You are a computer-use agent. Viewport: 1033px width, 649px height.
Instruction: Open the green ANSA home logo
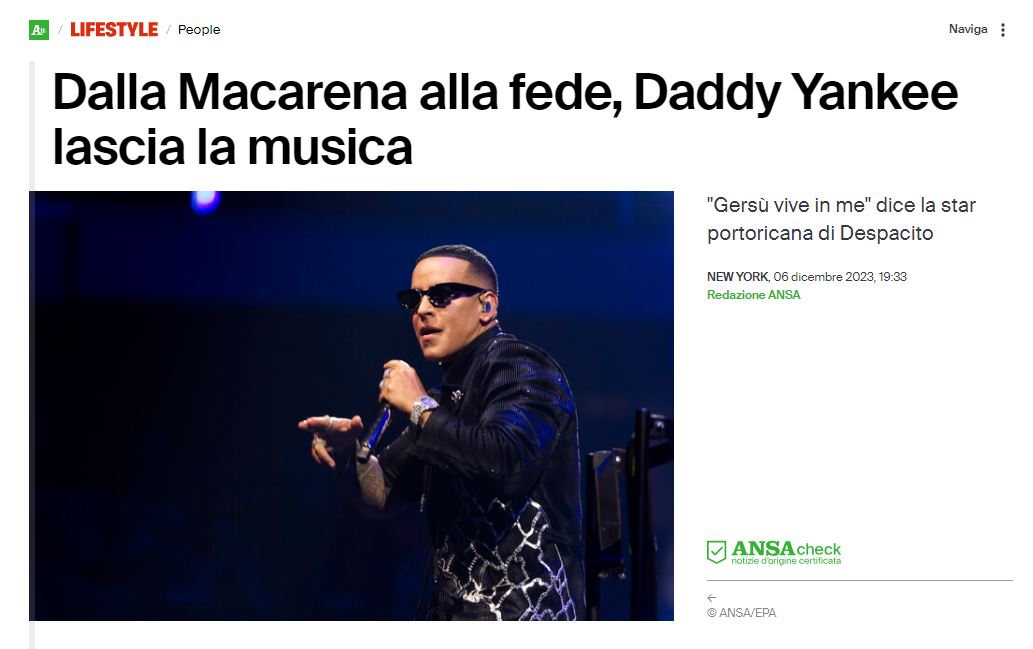click(x=39, y=30)
